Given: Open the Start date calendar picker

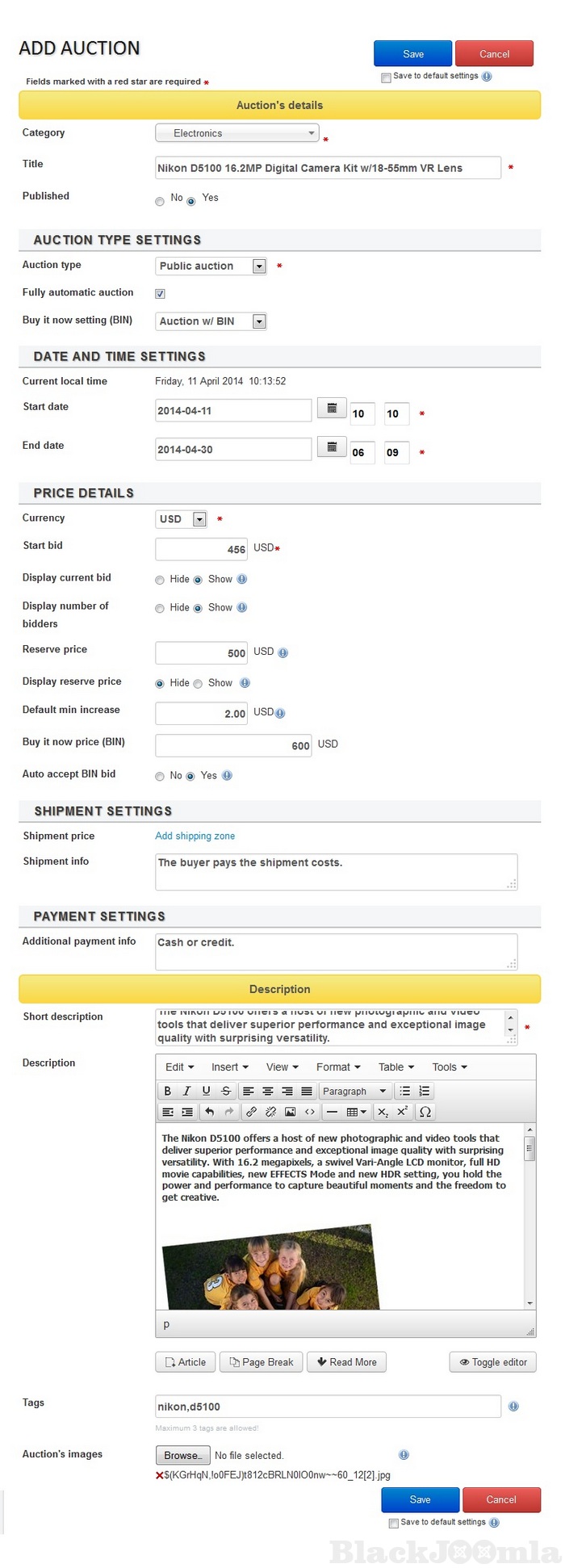Looking at the screenshot, I should [x=331, y=409].
